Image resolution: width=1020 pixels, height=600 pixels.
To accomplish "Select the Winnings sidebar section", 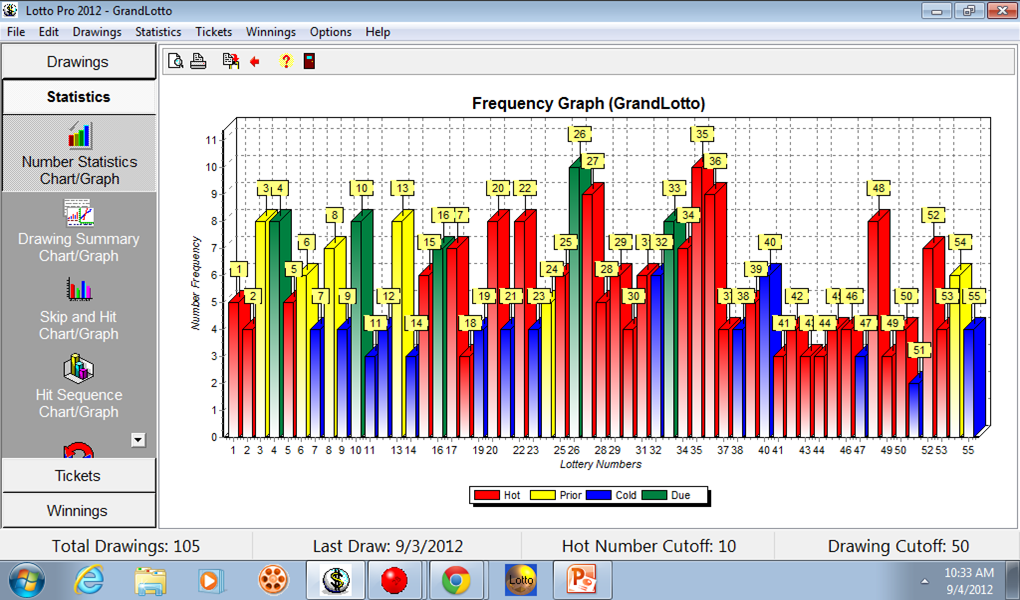I will point(78,511).
